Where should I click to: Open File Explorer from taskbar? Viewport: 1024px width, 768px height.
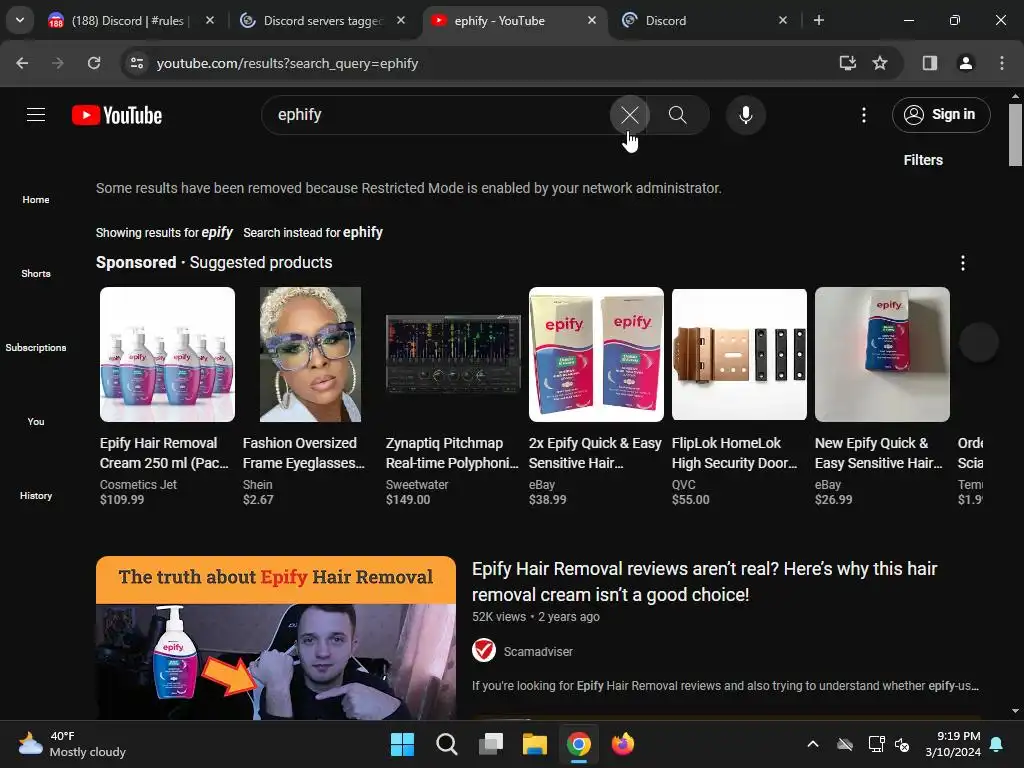[535, 744]
